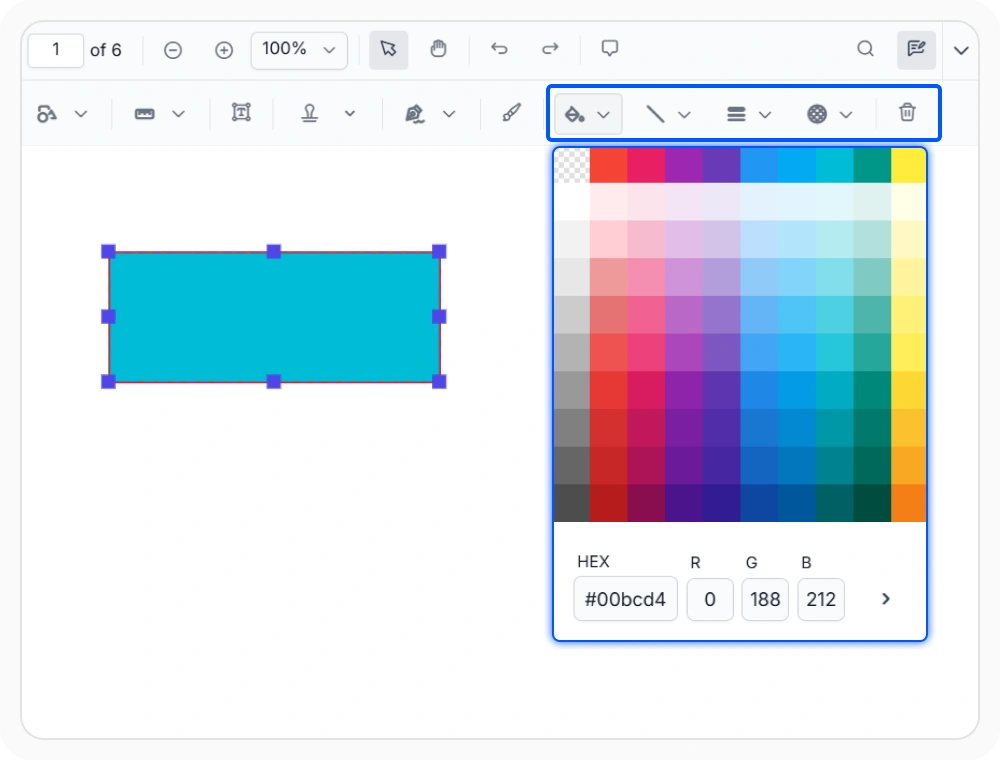1000x760 pixels.
Task: Open the shapes tool dropdown arrow
Action: click(x=80, y=114)
